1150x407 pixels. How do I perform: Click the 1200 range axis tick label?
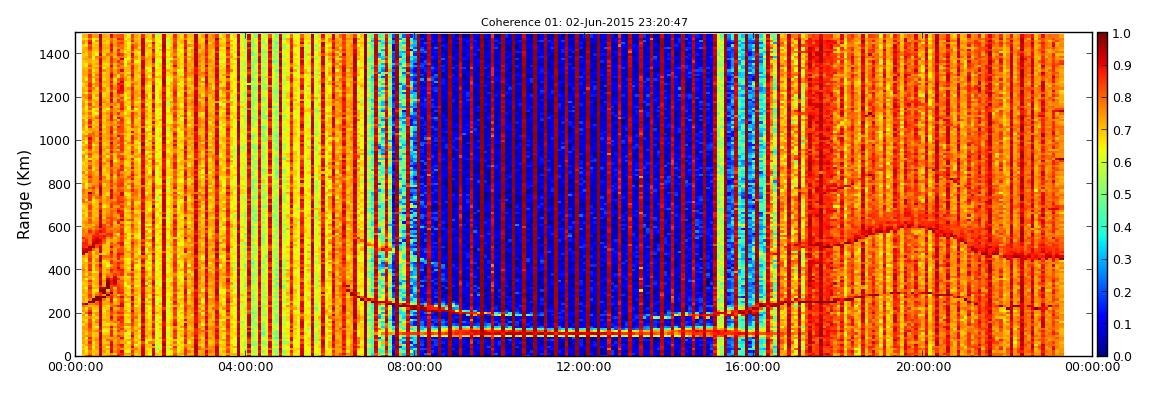click(56, 97)
